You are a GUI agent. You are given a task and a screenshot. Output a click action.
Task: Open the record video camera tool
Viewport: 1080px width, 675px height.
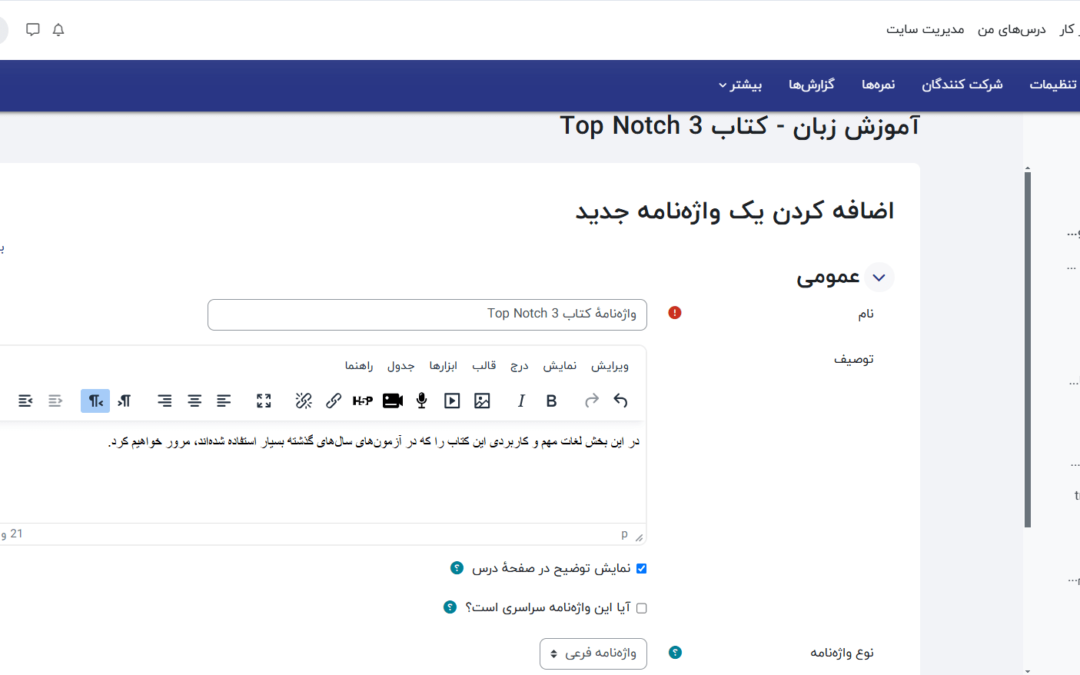click(392, 401)
